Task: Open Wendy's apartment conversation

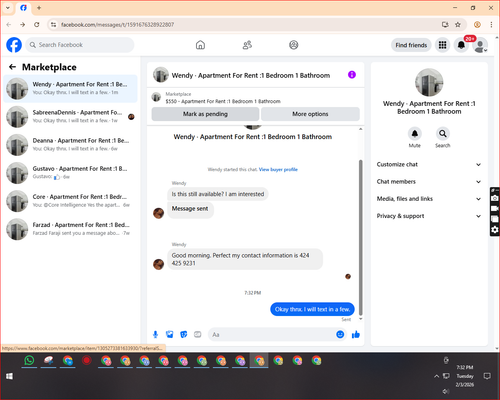Action: 70,89
